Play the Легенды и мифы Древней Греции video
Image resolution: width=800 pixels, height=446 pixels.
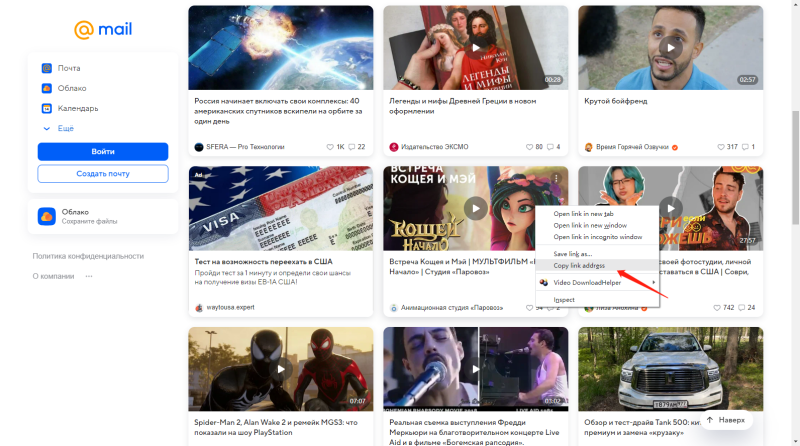(x=475, y=46)
